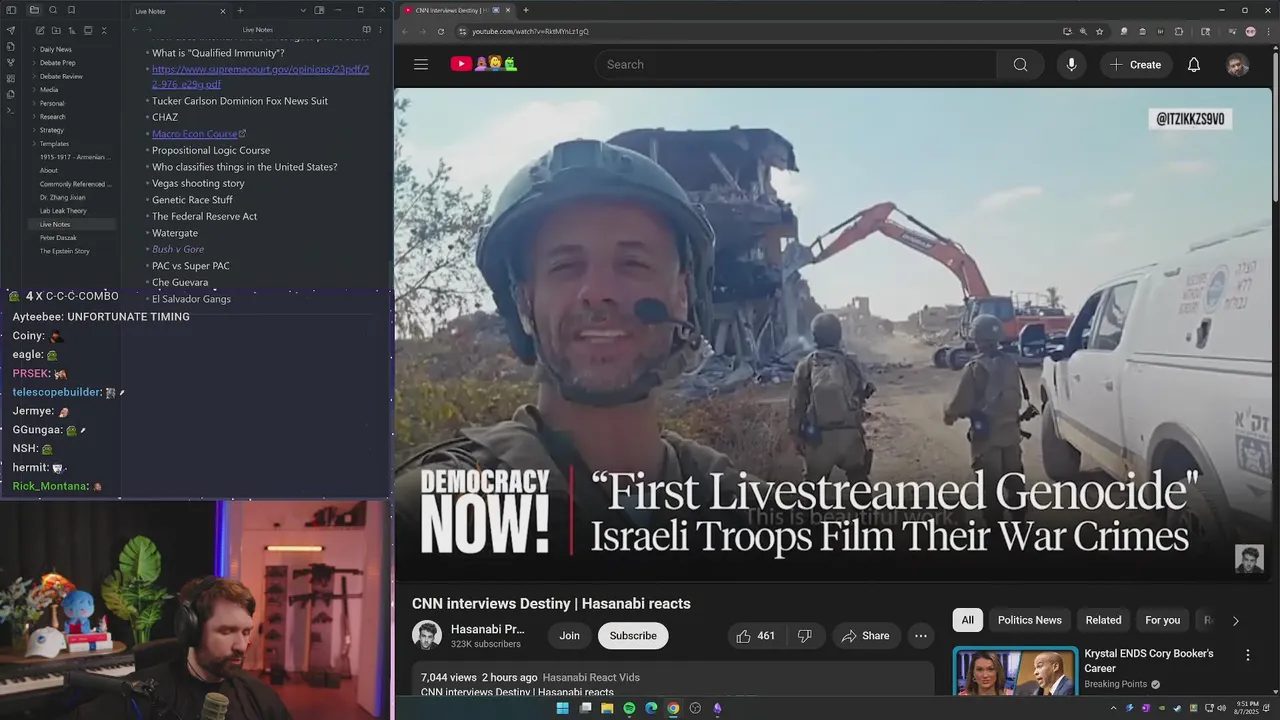Screen dimensions: 1280x720
Task: Like the video (461 likes)
Action: point(756,636)
